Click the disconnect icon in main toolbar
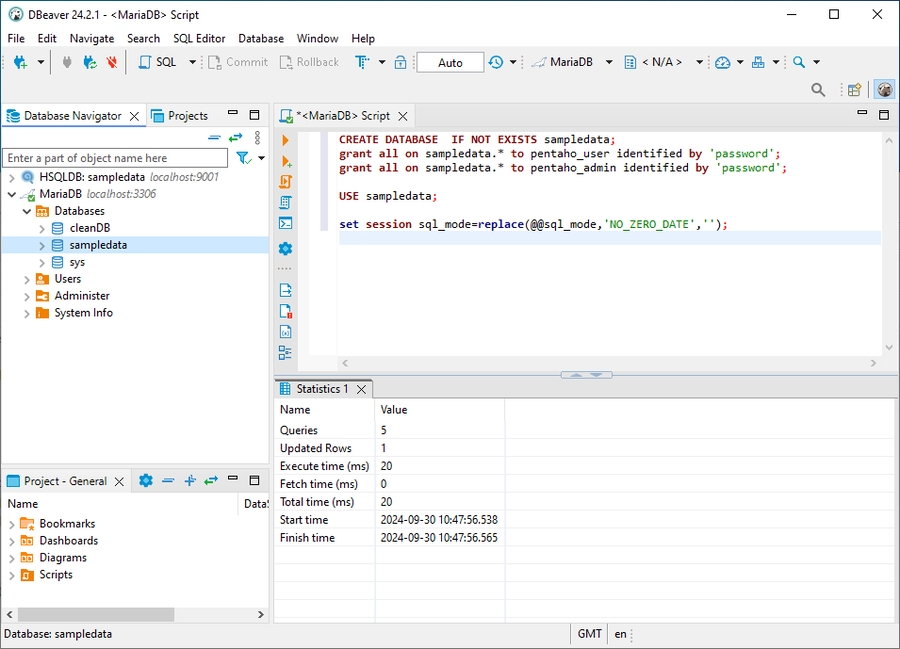Image resolution: width=900 pixels, height=649 pixels. click(x=112, y=62)
